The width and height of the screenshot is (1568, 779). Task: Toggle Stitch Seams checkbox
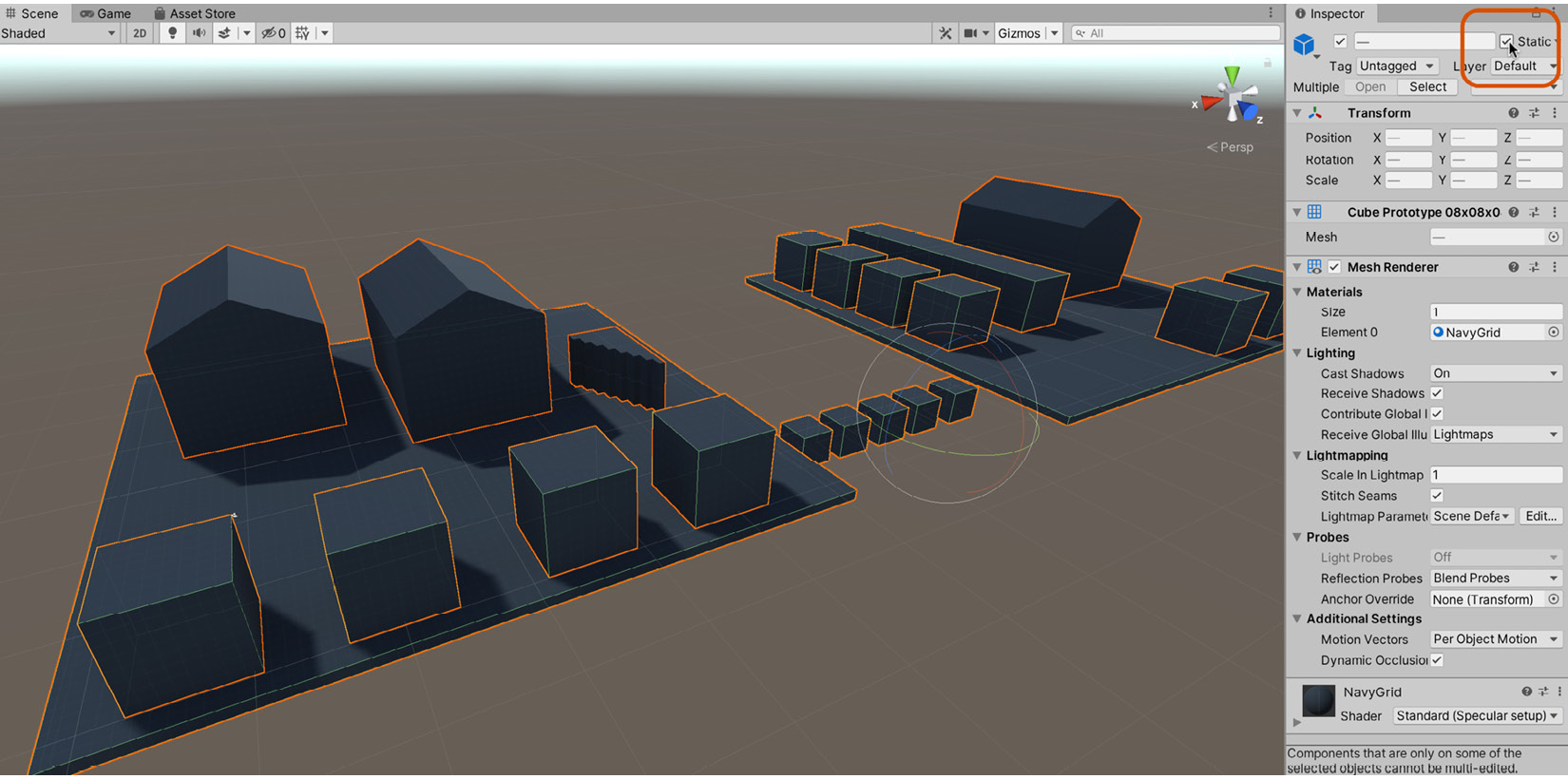pos(1437,496)
